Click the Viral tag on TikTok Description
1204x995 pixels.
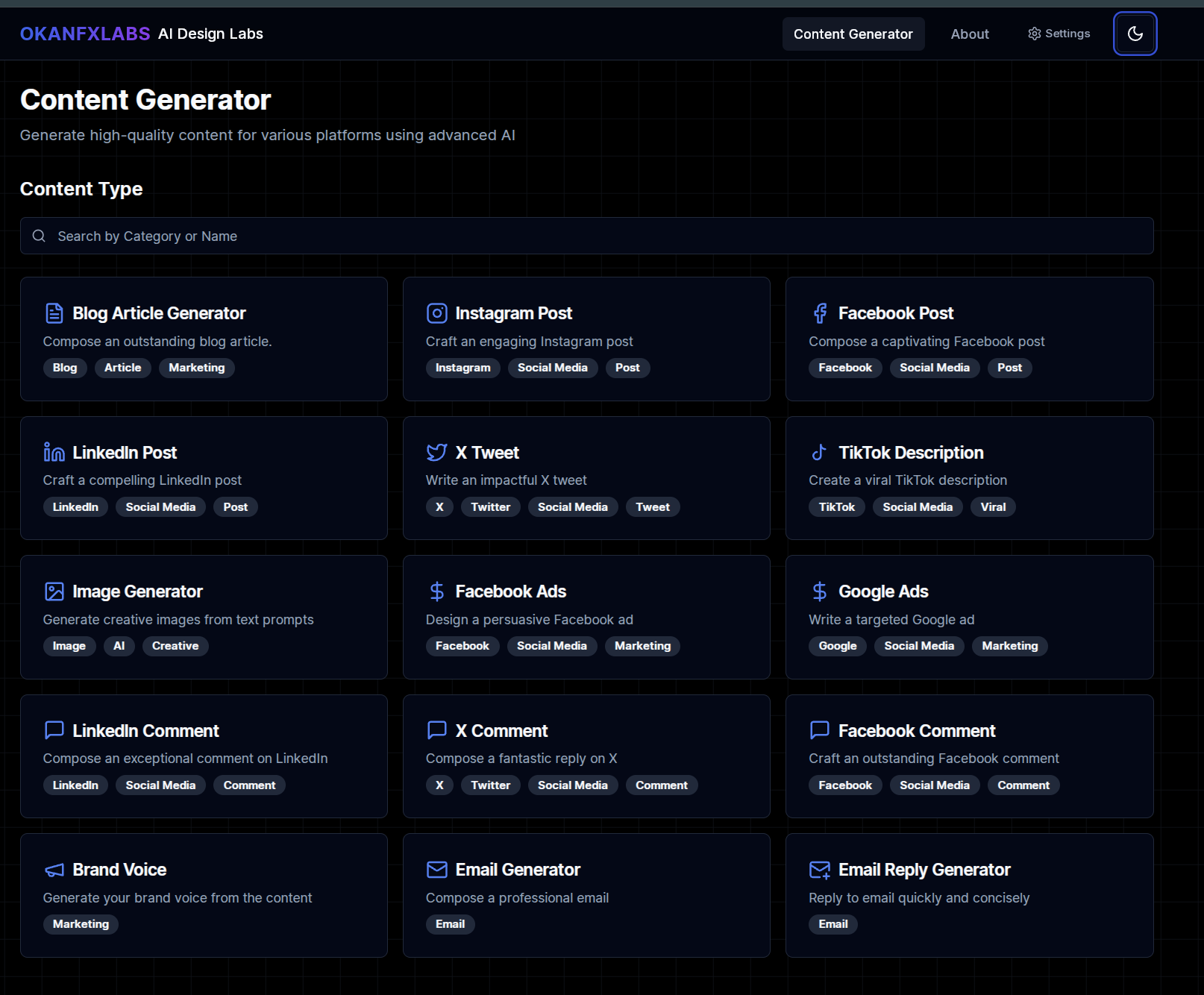992,507
